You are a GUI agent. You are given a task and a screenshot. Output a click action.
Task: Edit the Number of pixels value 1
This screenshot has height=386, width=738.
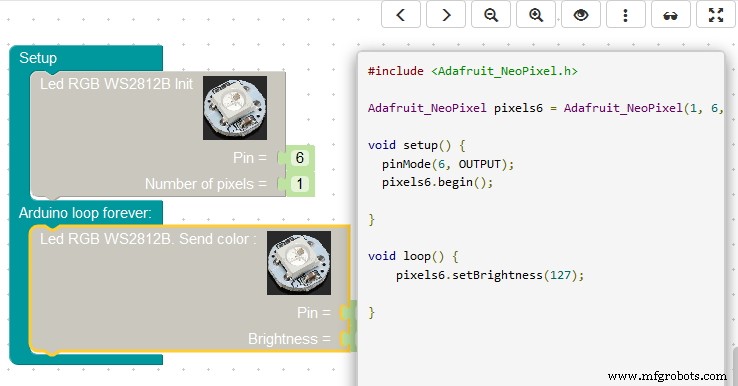click(300, 184)
